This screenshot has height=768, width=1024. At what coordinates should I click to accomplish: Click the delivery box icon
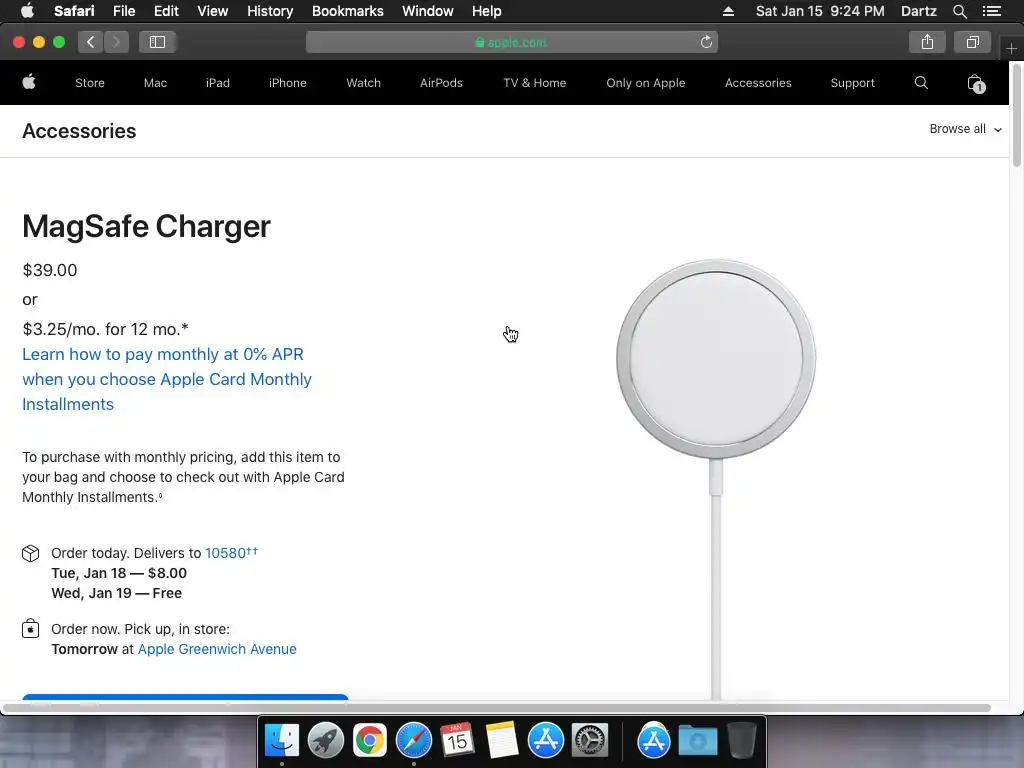pos(31,554)
